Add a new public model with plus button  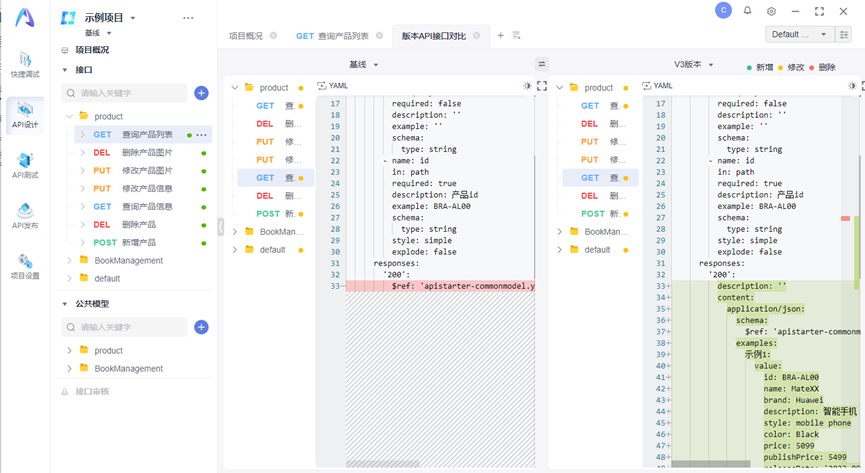(201, 327)
